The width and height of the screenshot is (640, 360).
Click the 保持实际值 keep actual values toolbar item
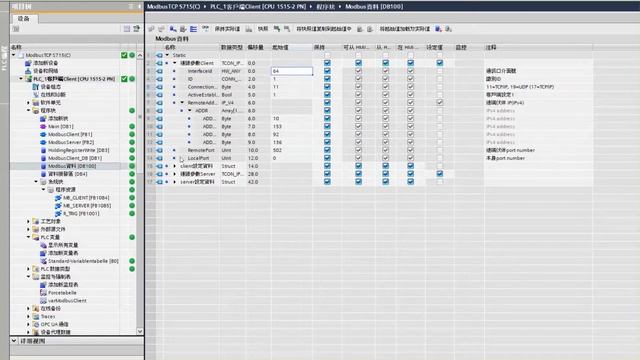pos(227,29)
